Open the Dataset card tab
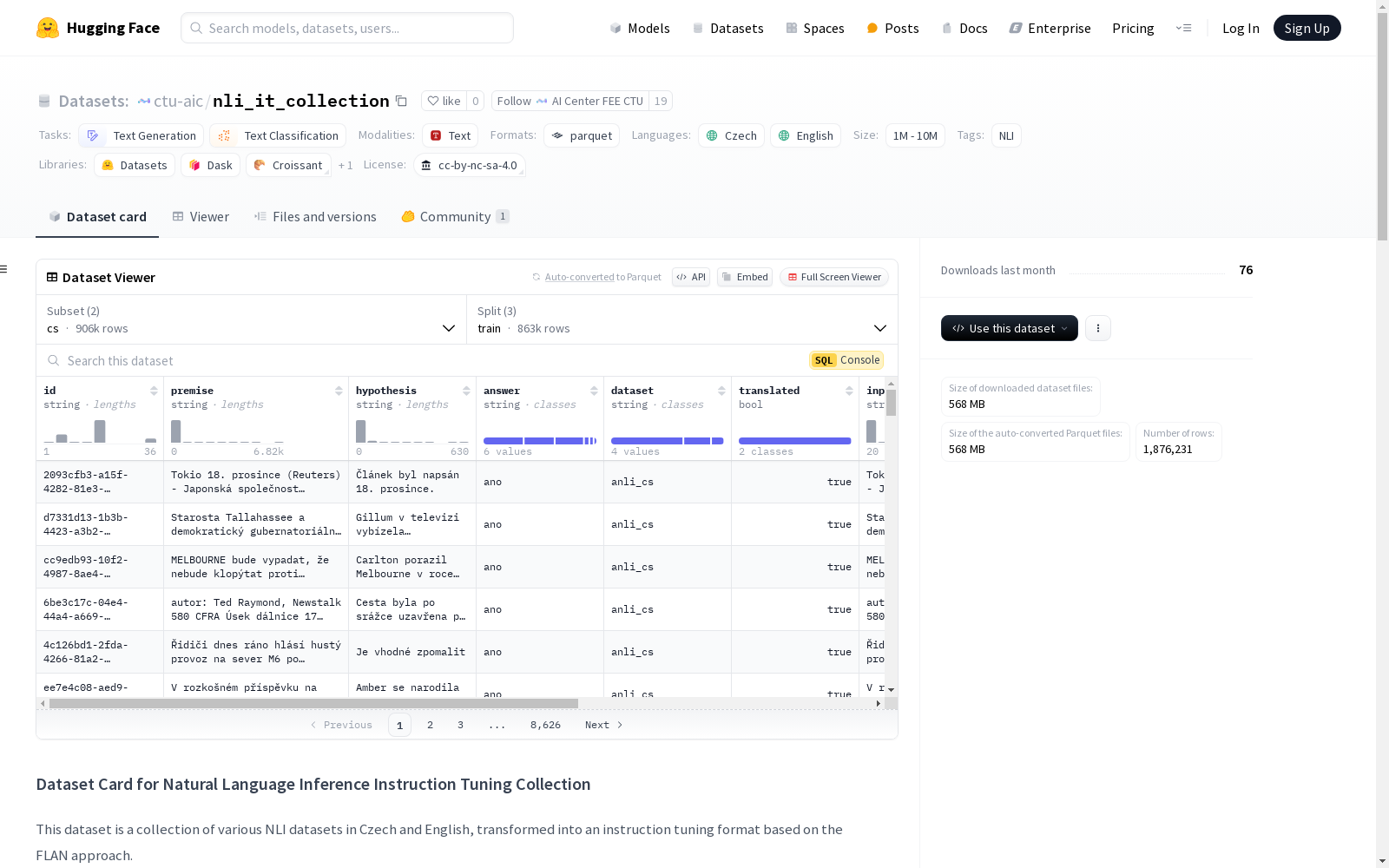 (97, 217)
